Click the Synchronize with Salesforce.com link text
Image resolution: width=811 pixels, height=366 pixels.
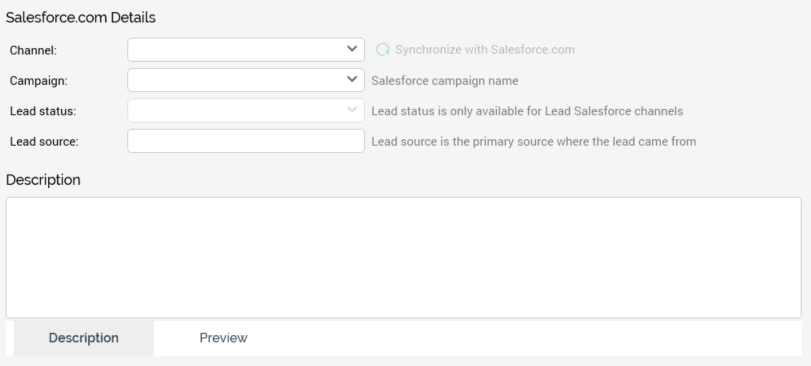click(x=485, y=50)
